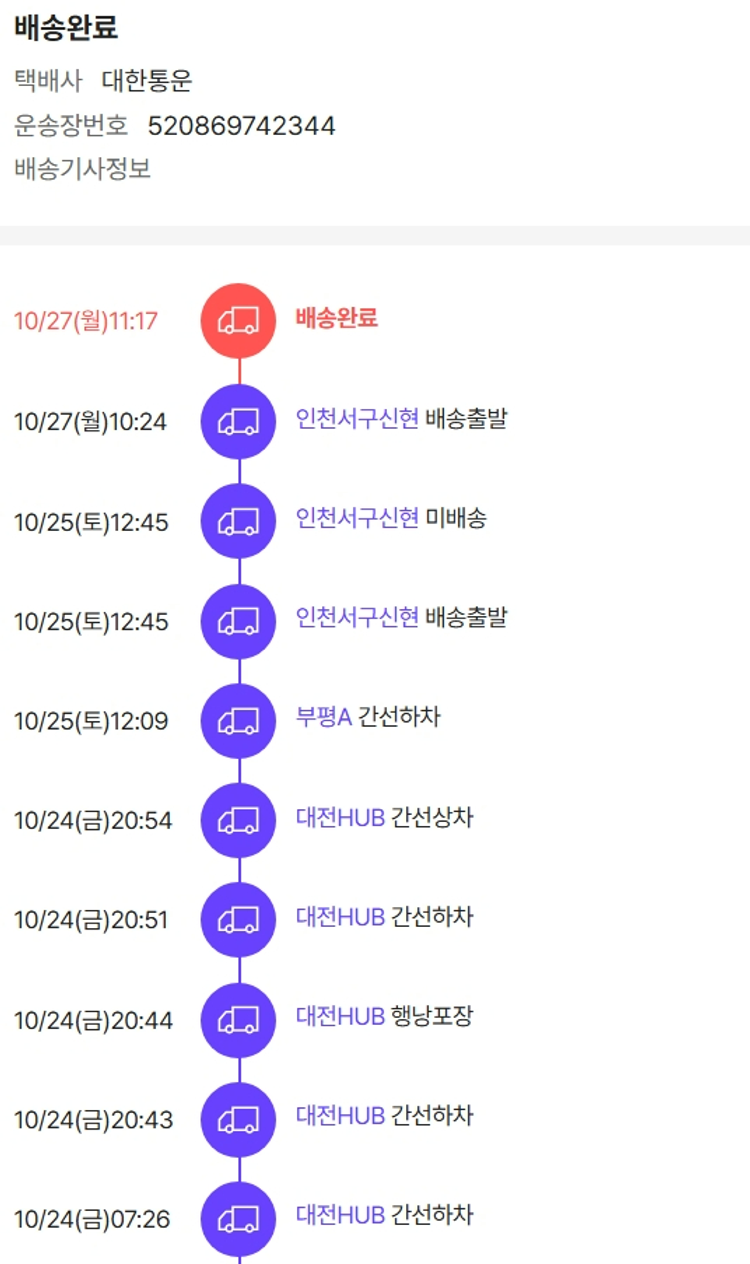Click the red 배송완료 truck icon
The height and width of the screenshot is (1264, 750).
239,320
